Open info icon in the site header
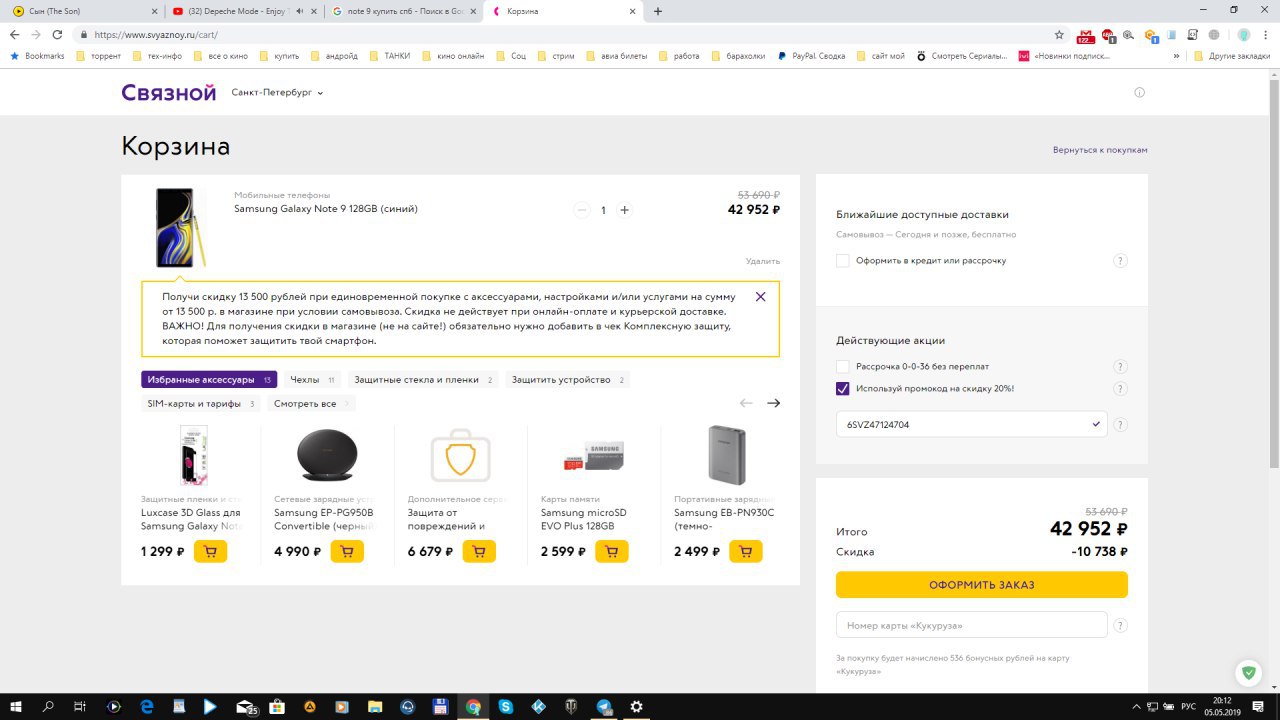 coord(1139,92)
